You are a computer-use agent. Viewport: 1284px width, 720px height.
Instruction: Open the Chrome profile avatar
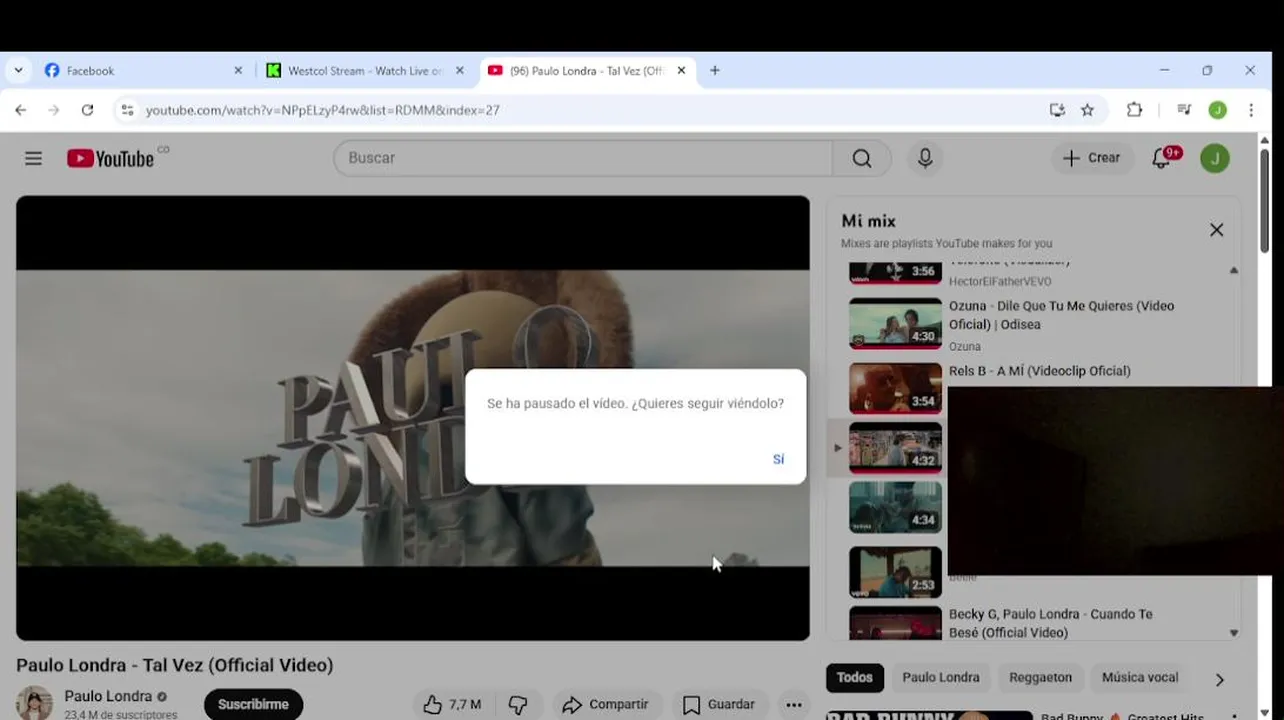click(x=1217, y=110)
